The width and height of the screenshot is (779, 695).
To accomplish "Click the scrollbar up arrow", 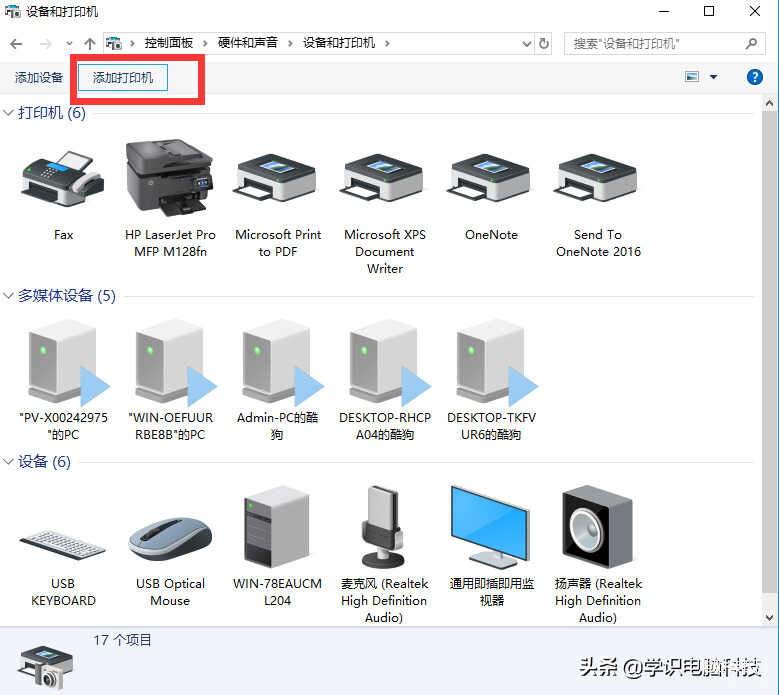I will pos(769,103).
